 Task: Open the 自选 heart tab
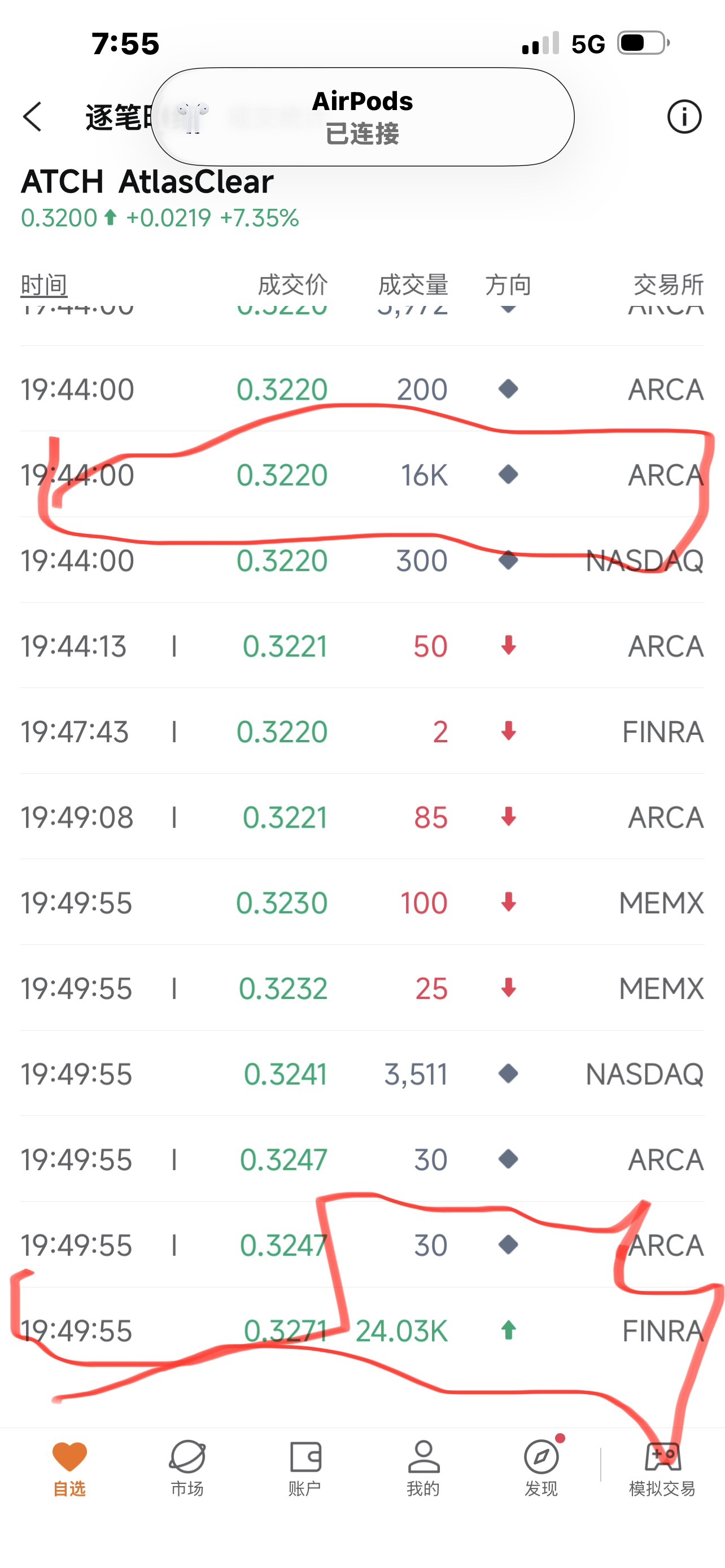click(x=69, y=1468)
